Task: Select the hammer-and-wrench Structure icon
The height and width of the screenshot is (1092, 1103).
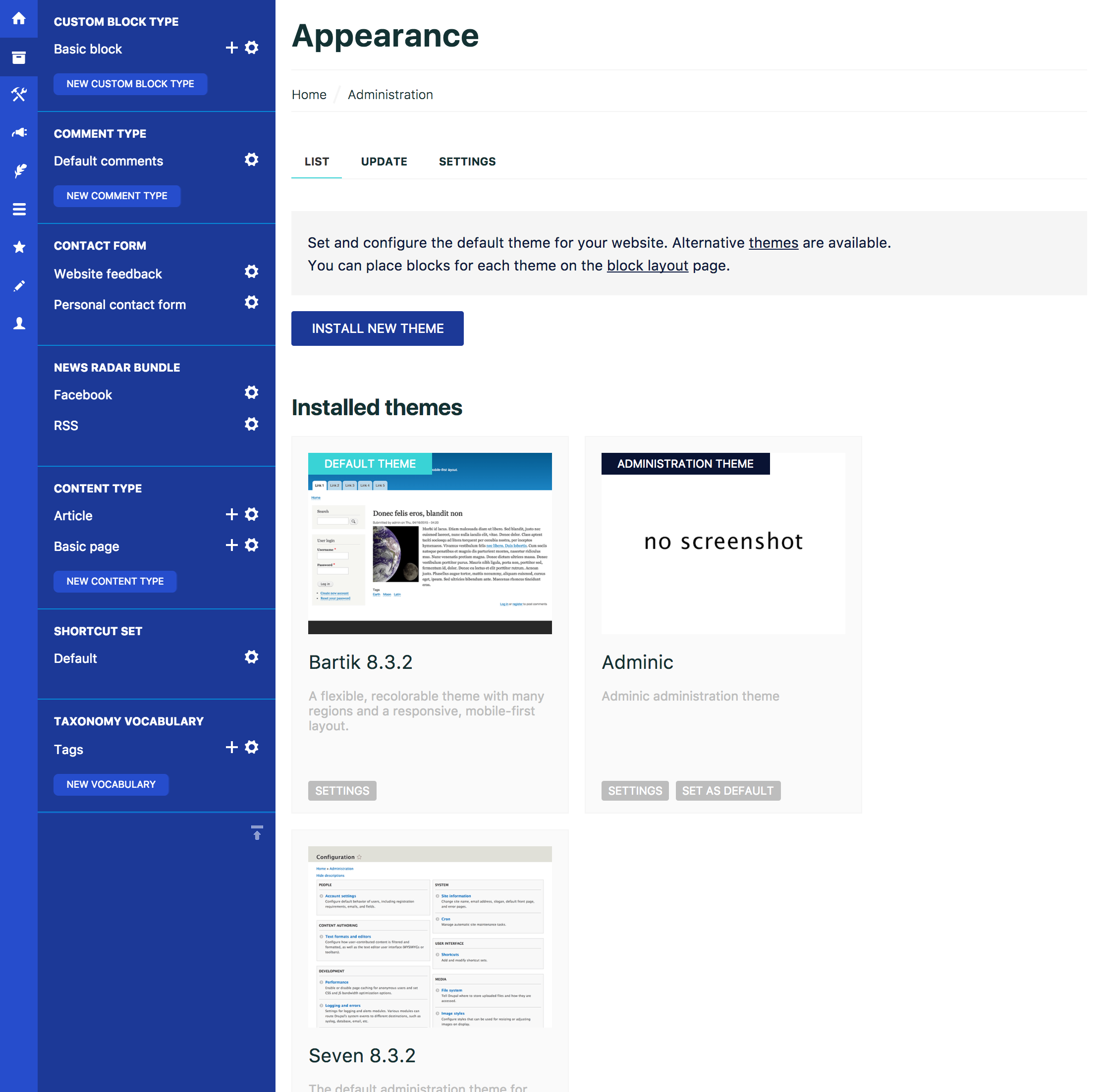Action: click(19, 94)
